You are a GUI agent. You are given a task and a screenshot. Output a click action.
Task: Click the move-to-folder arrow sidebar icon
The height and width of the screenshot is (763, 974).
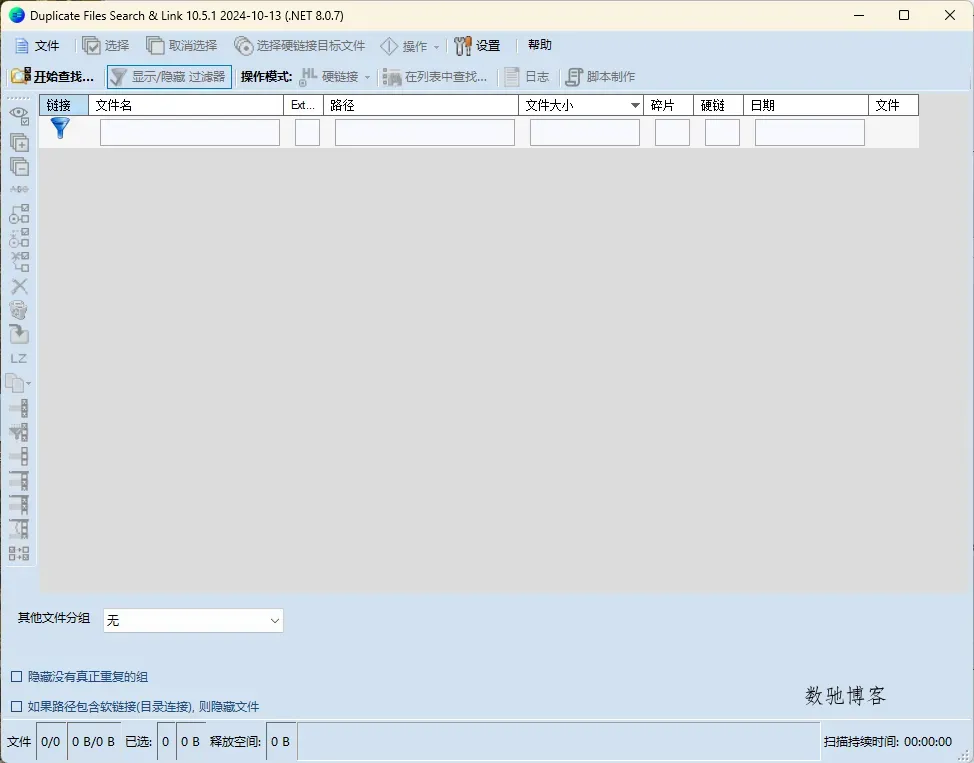tap(19, 334)
